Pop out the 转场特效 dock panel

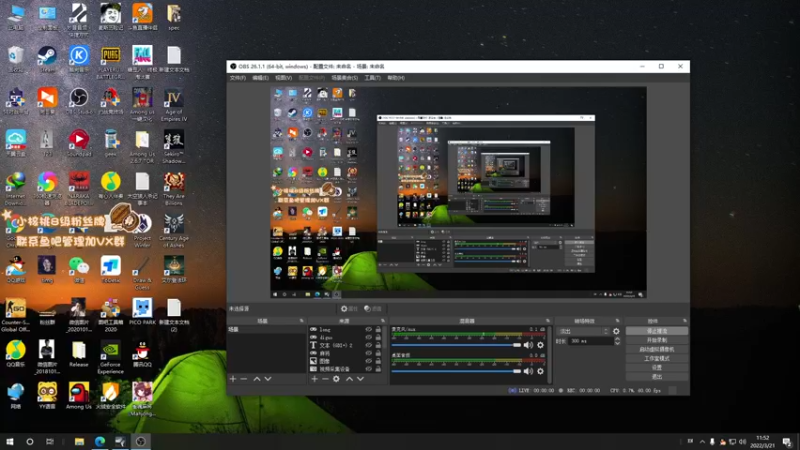click(x=617, y=321)
